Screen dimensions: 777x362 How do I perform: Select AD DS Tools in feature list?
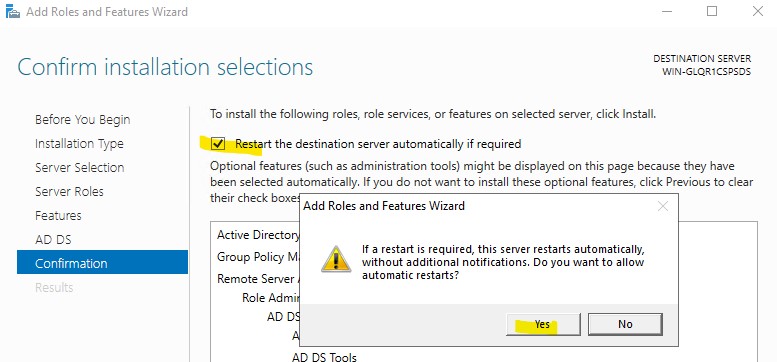pos(324,356)
